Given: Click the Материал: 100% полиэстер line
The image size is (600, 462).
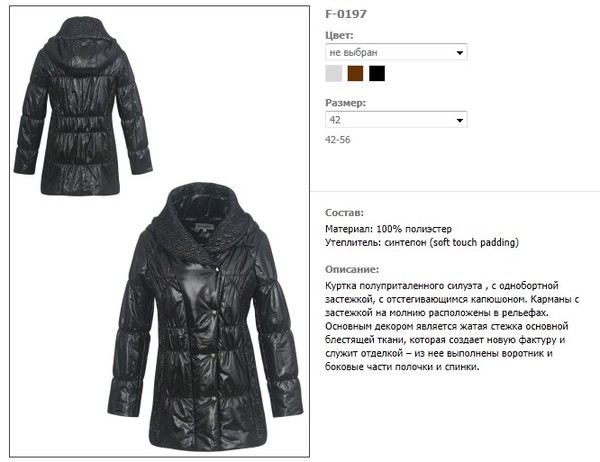Looking at the screenshot, I should [x=388, y=229].
